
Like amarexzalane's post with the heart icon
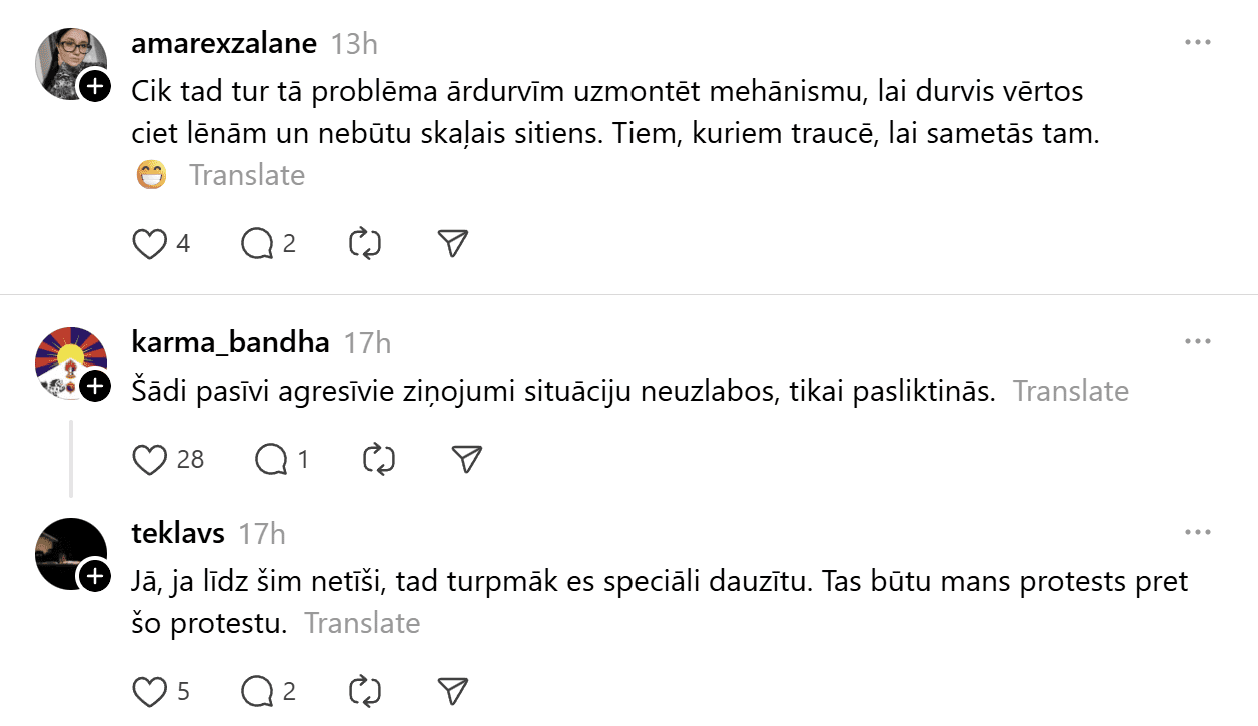(150, 244)
